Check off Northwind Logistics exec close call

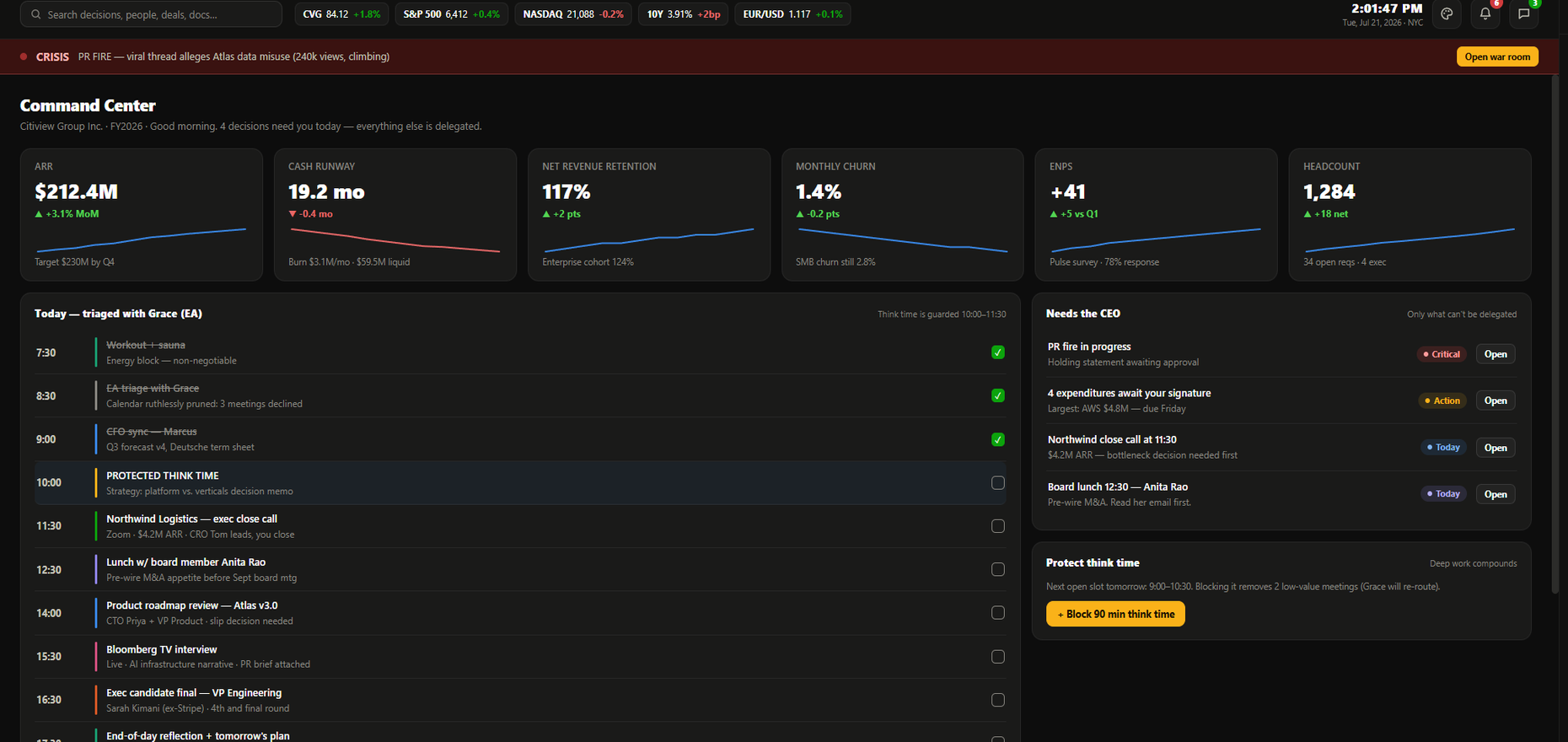[998, 526]
